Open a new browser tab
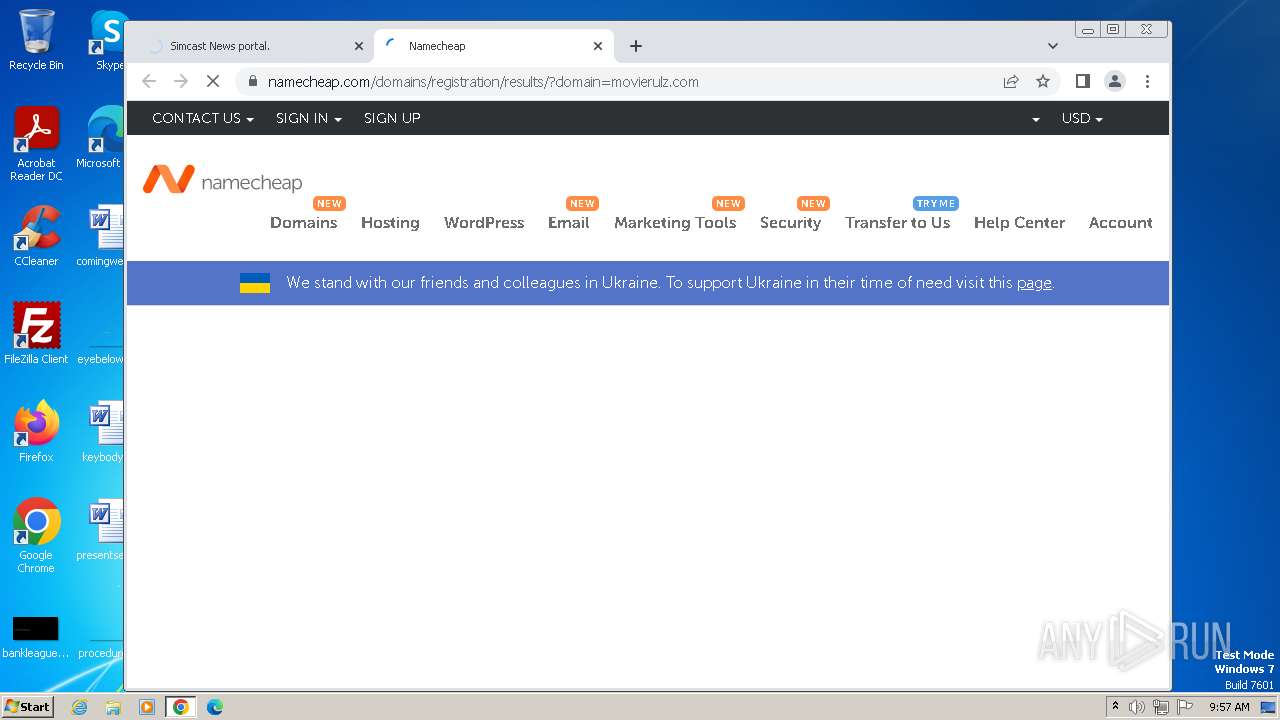The width and height of the screenshot is (1280, 720). coord(636,46)
